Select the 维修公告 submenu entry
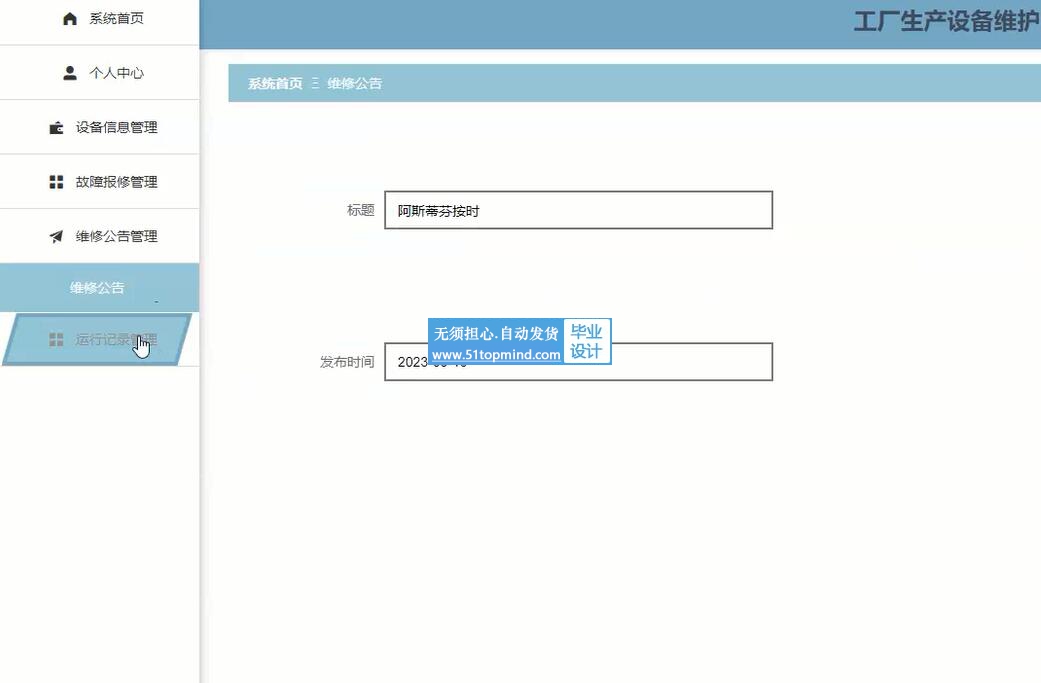The width and height of the screenshot is (1041, 683). click(x=98, y=288)
